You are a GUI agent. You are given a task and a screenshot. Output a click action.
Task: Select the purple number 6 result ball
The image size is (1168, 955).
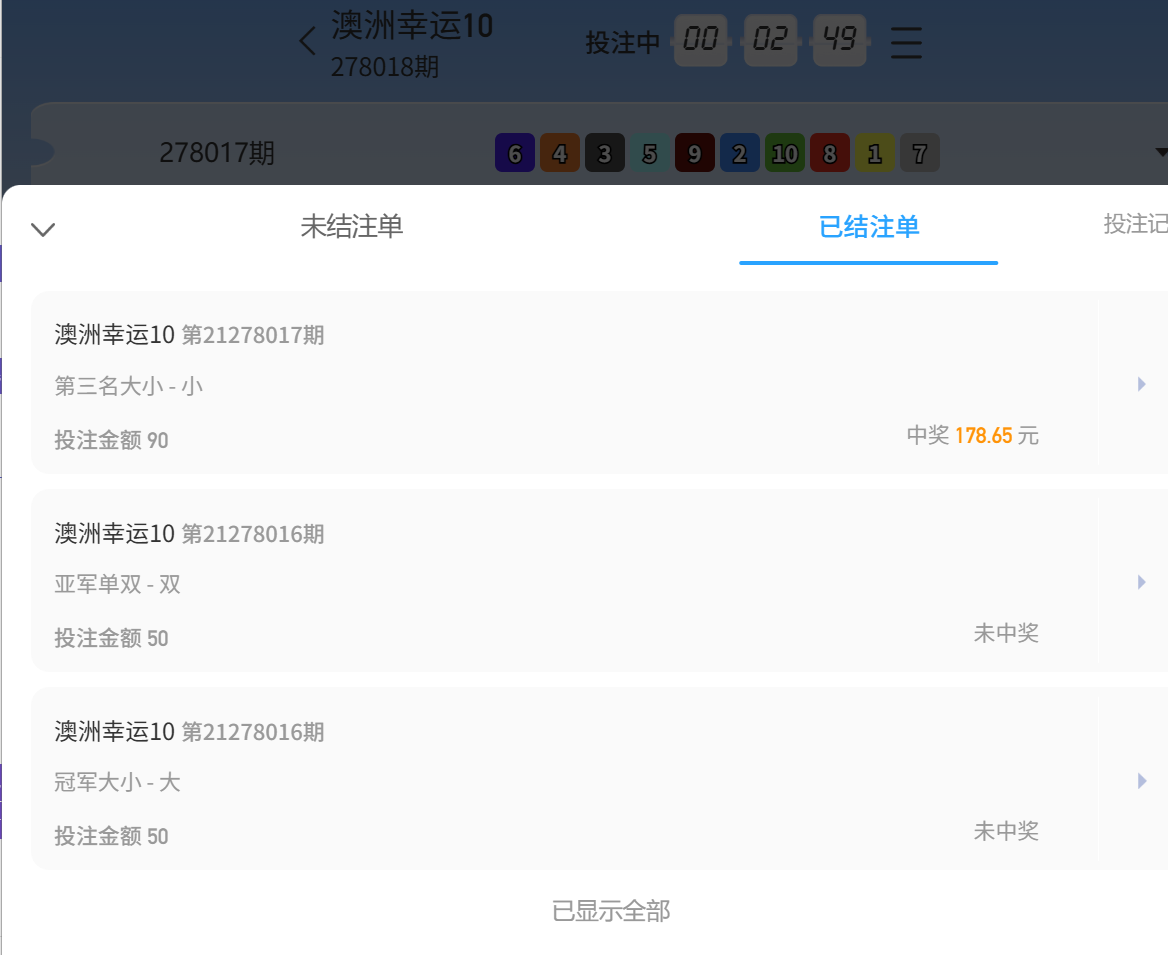514,152
